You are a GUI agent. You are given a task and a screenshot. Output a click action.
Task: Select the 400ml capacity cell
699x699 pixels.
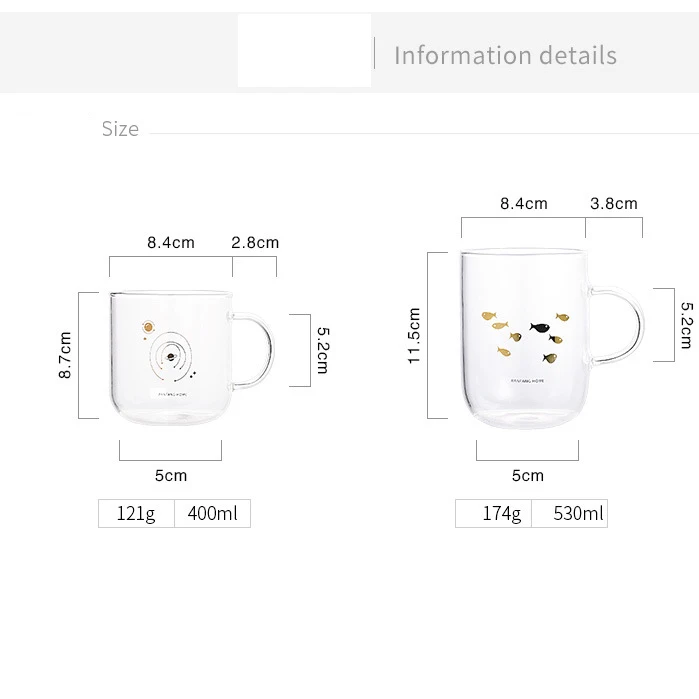212,514
